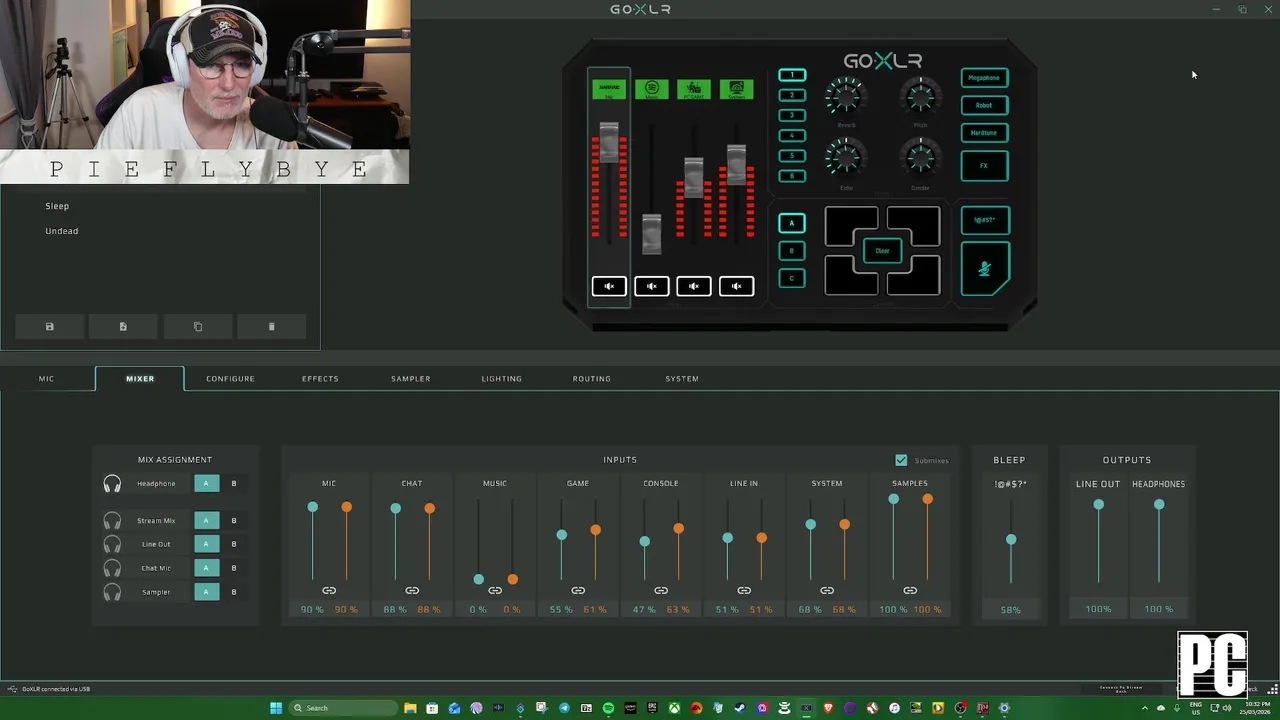Mute the first fader channel on the device
The image size is (1280, 720).
click(609, 287)
